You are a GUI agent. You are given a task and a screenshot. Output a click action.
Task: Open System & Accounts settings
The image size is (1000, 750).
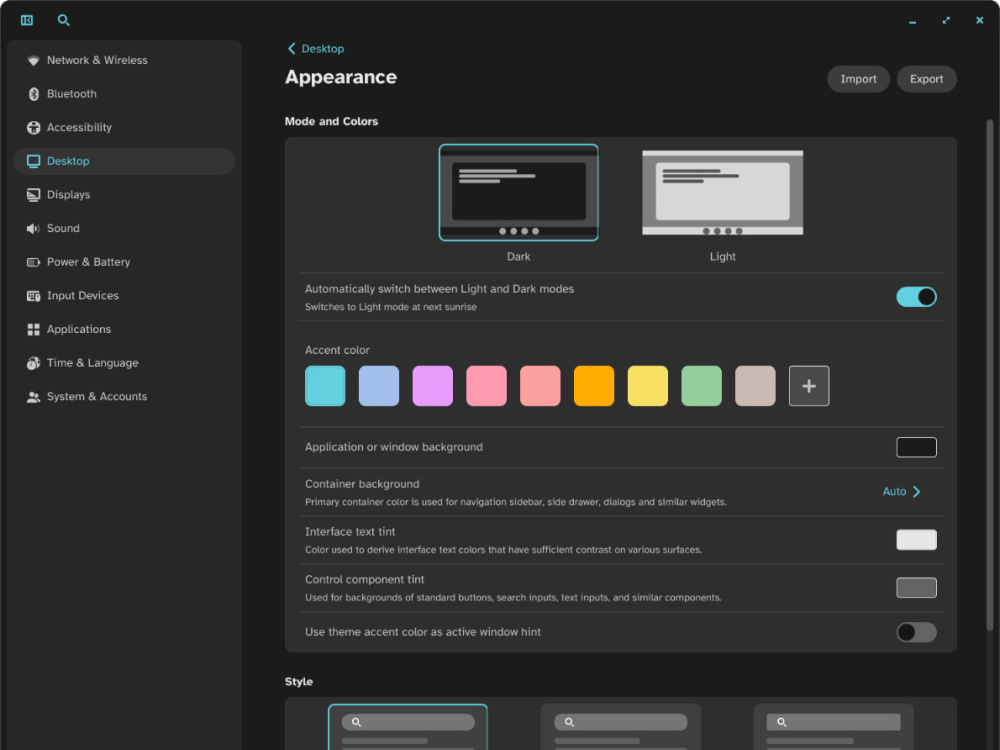click(x=124, y=397)
